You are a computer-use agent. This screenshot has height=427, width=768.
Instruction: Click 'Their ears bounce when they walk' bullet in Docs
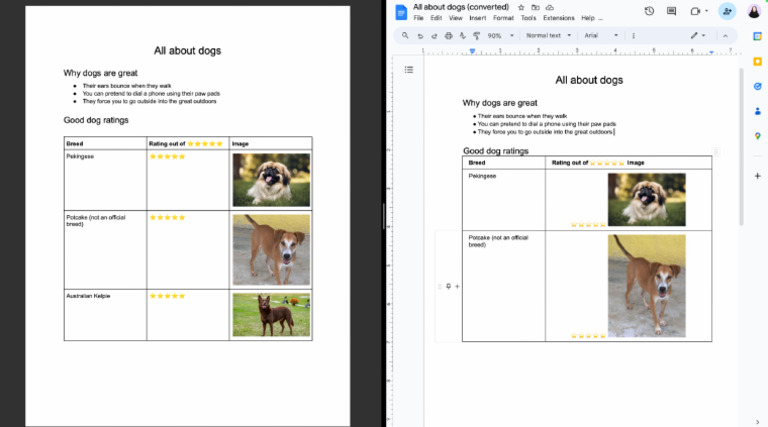point(522,116)
